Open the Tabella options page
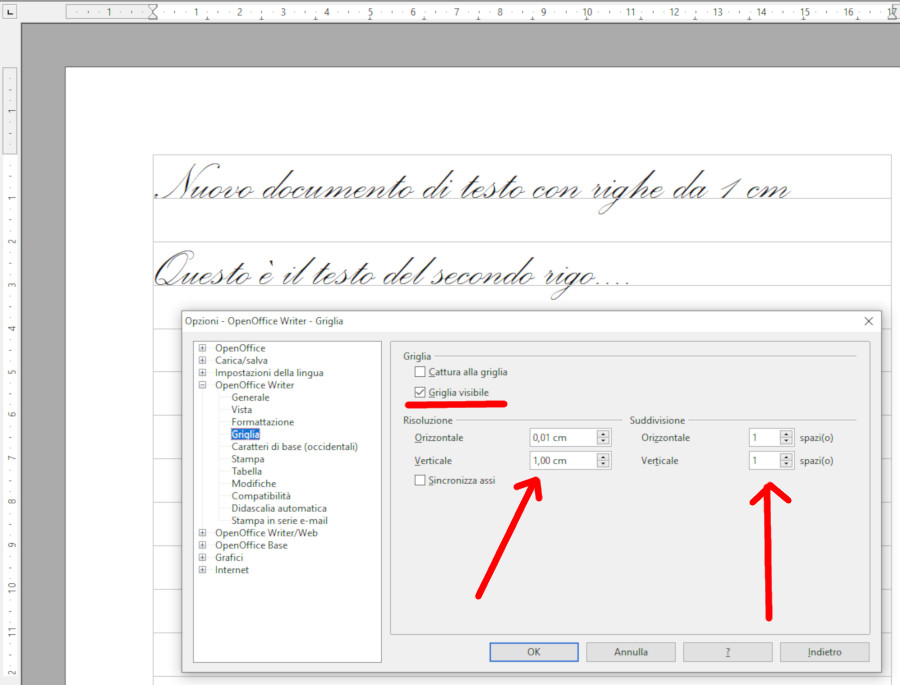 click(247, 471)
